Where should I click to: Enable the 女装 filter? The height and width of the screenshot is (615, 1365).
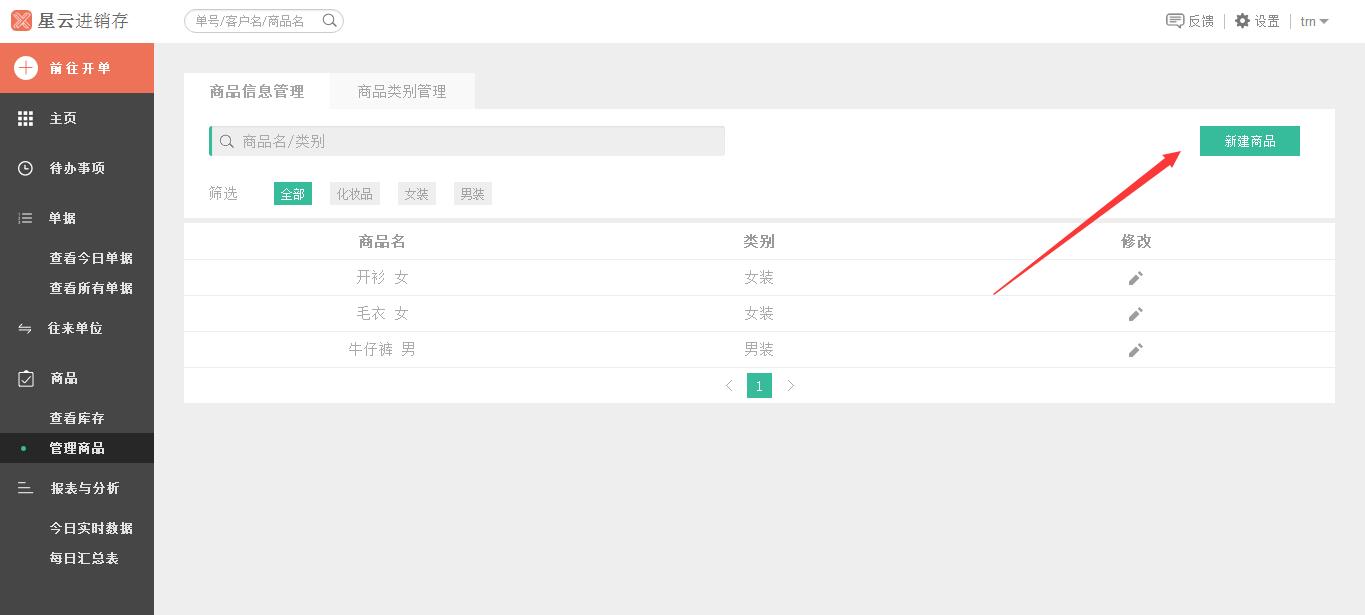coord(417,193)
